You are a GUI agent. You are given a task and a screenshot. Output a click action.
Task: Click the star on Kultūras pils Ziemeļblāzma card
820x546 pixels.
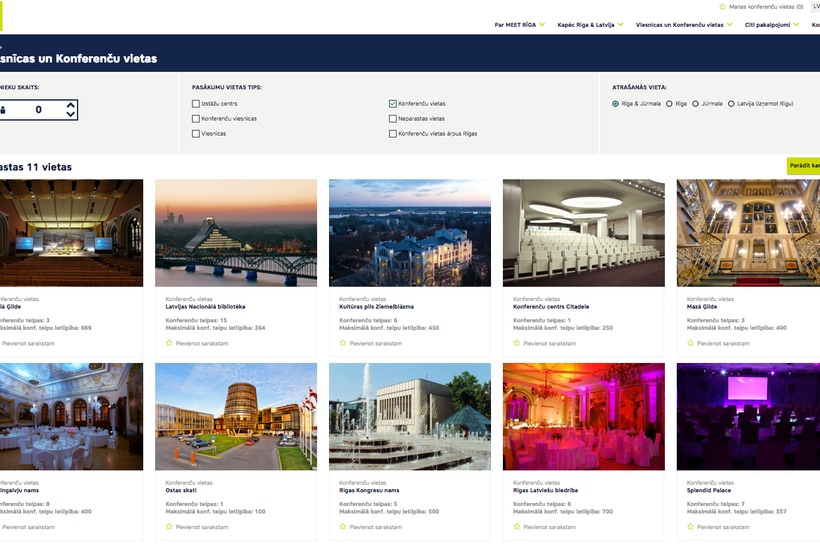343,343
